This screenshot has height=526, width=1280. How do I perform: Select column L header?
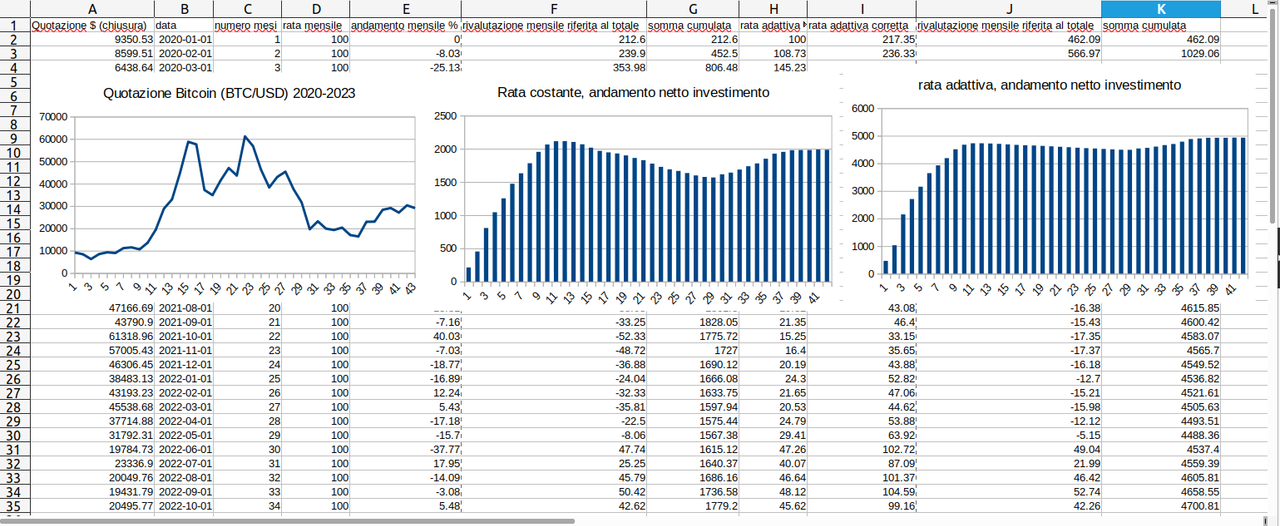[x=1254, y=9]
